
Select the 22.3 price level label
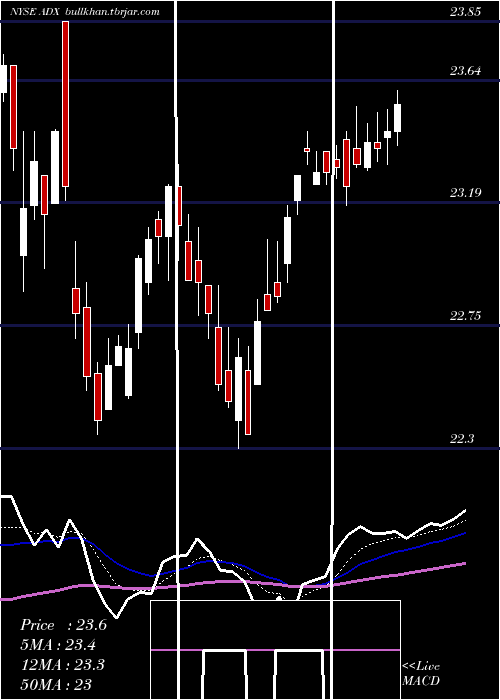click(x=462, y=439)
